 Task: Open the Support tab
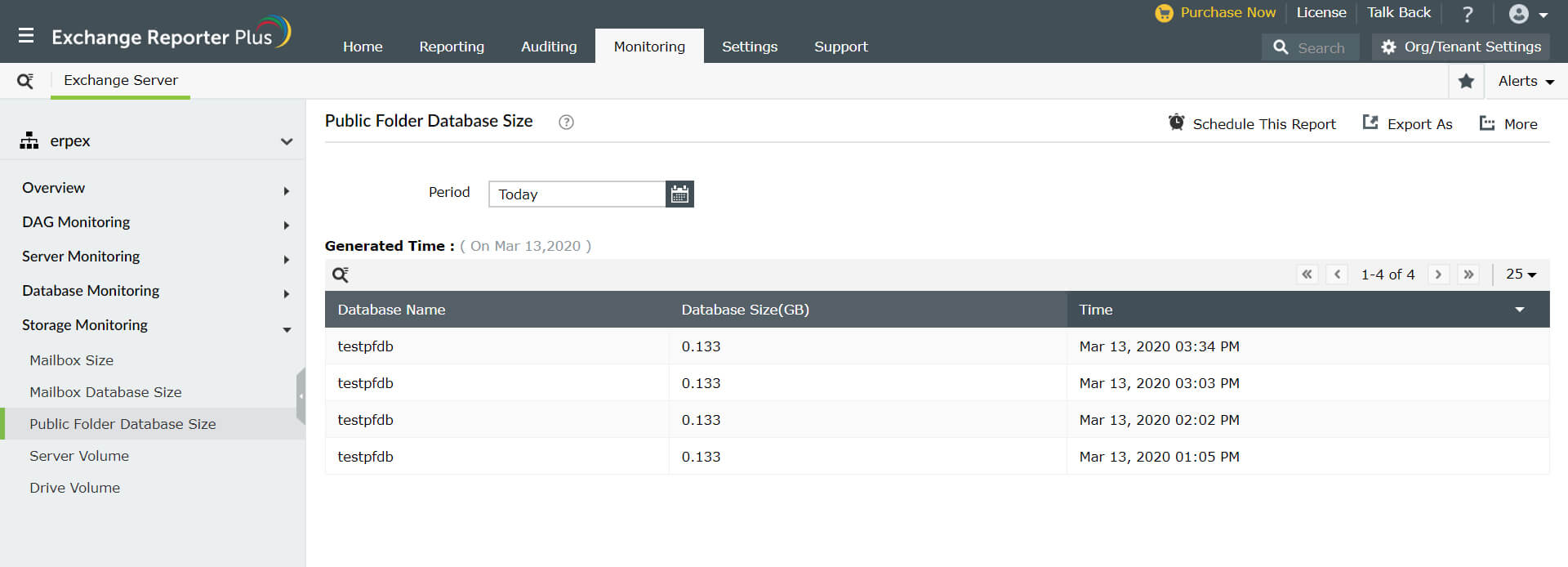[841, 47]
